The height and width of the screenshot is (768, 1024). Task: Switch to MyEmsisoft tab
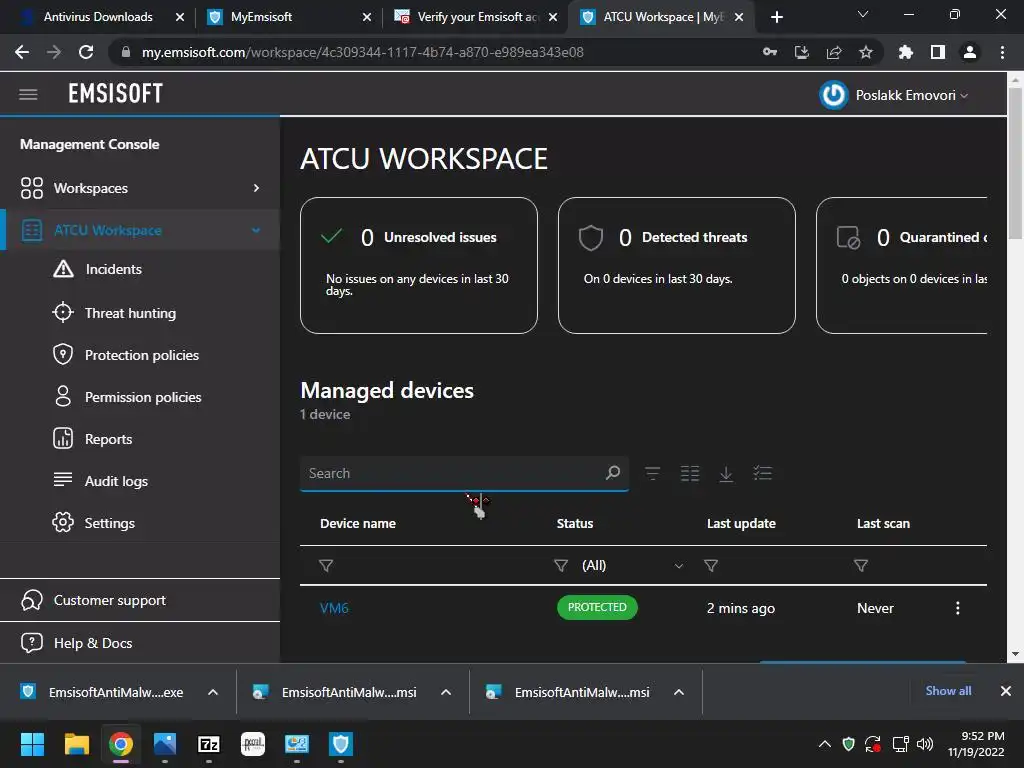[287, 17]
